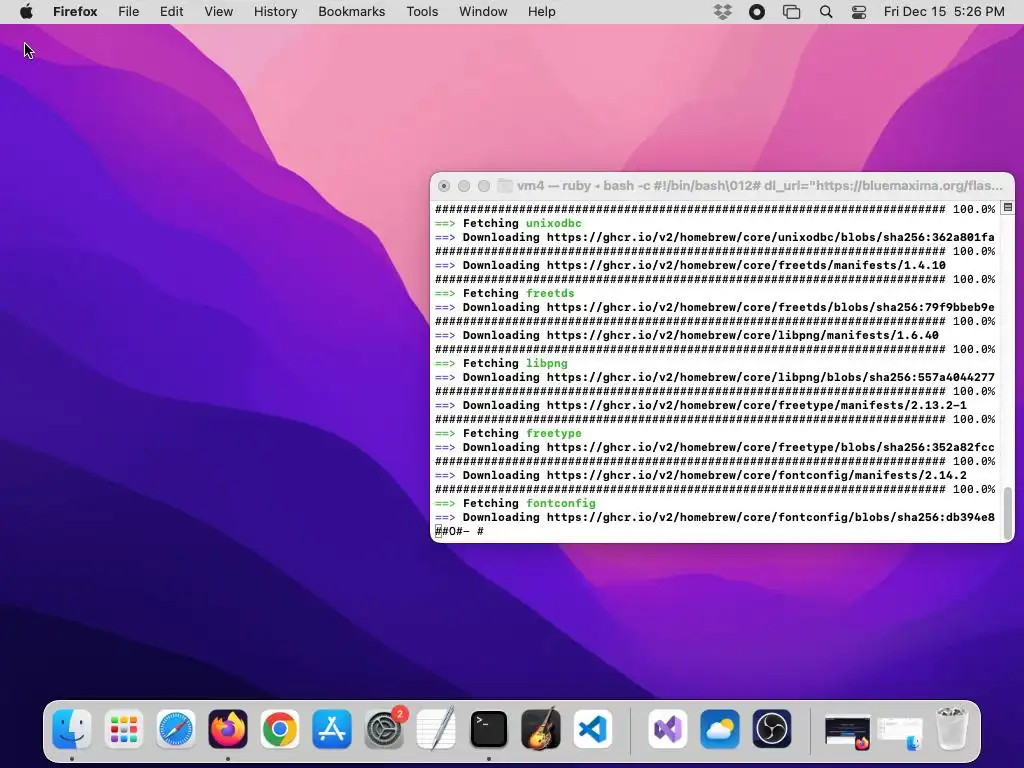Screen dimensions: 1024x768
Task: Click the libpng manifests/1.6.40 URL line
Action: pyautogui.click(x=687, y=335)
